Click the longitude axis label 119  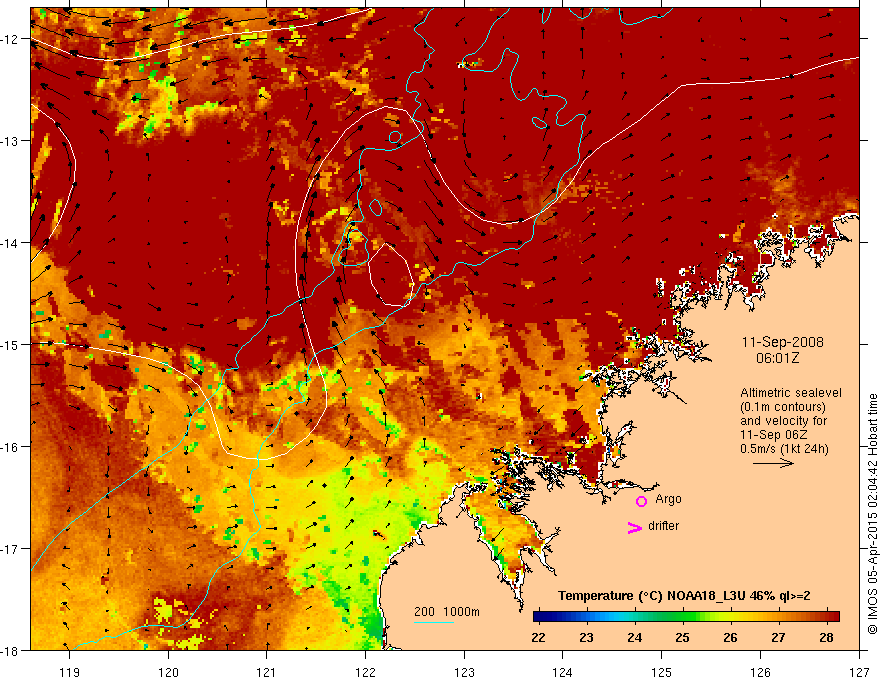click(70, 672)
